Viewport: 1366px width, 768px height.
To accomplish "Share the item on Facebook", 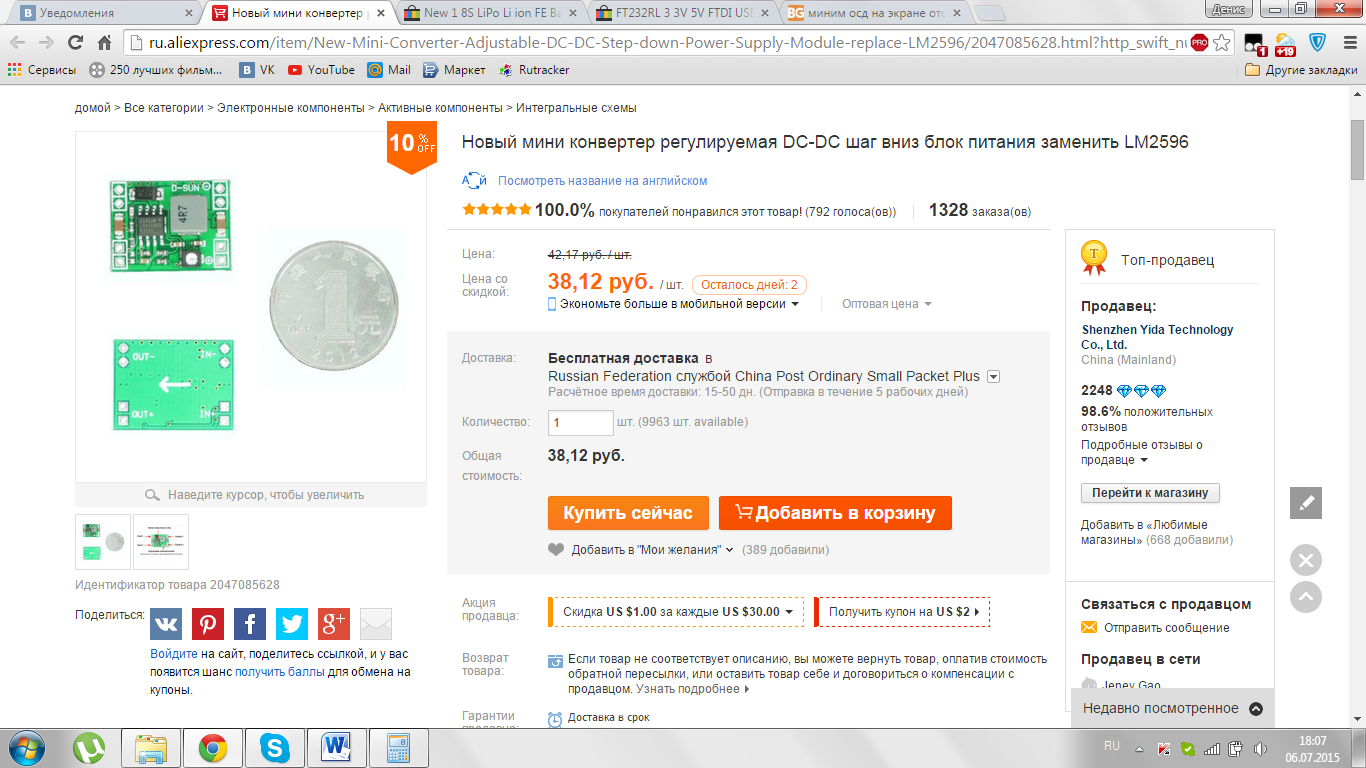I will 250,624.
